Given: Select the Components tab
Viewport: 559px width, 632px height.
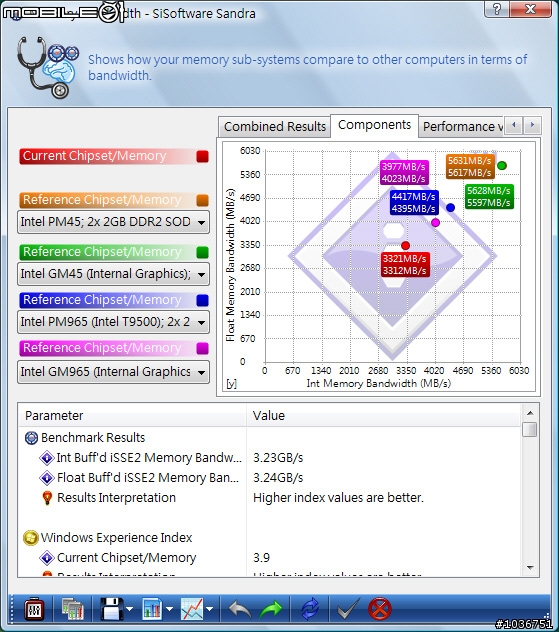Looking at the screenshot, I should 374,125.
